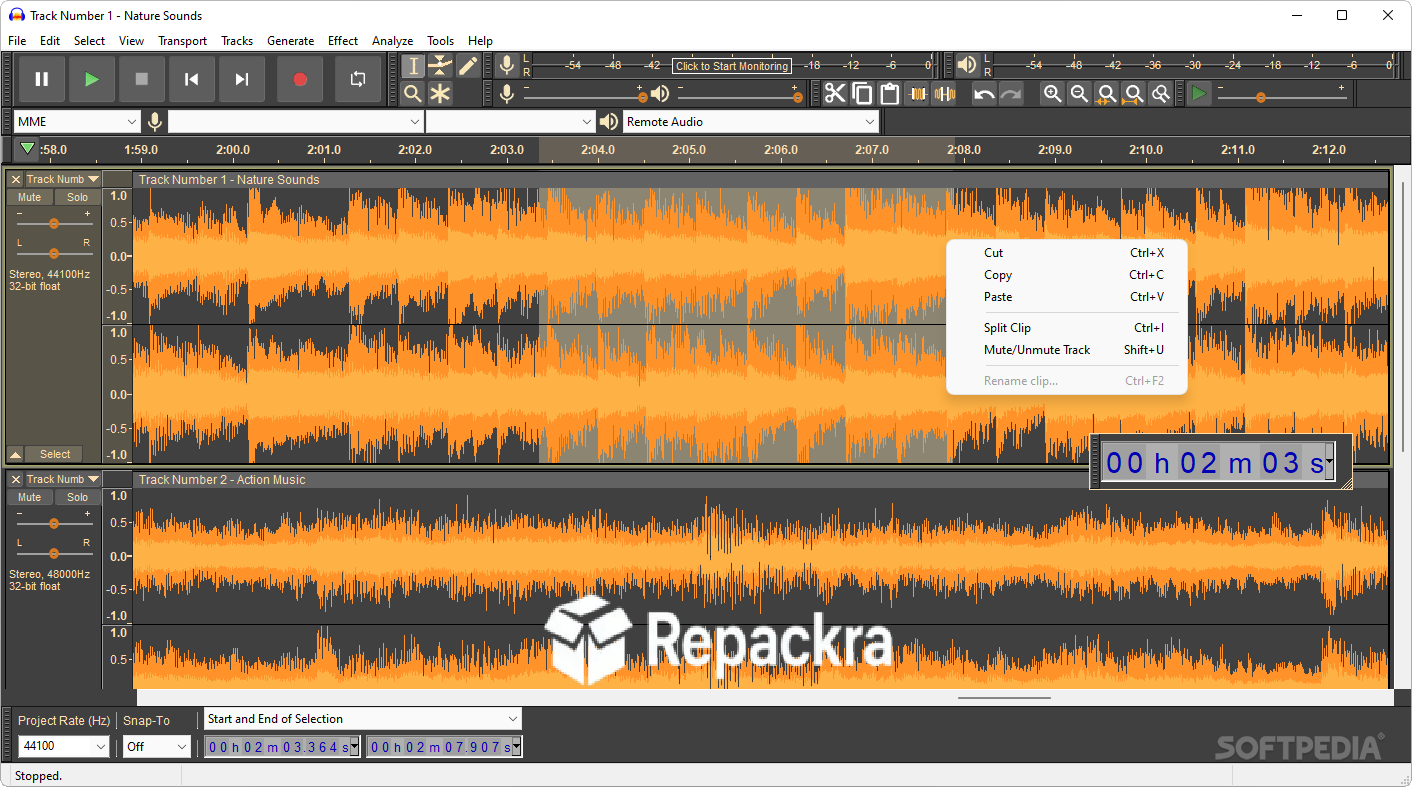The height and width of the screenshot is (787, 1412).
Task: Mute Track Number 1 Nature Sounds
Action: pos(30,197)
